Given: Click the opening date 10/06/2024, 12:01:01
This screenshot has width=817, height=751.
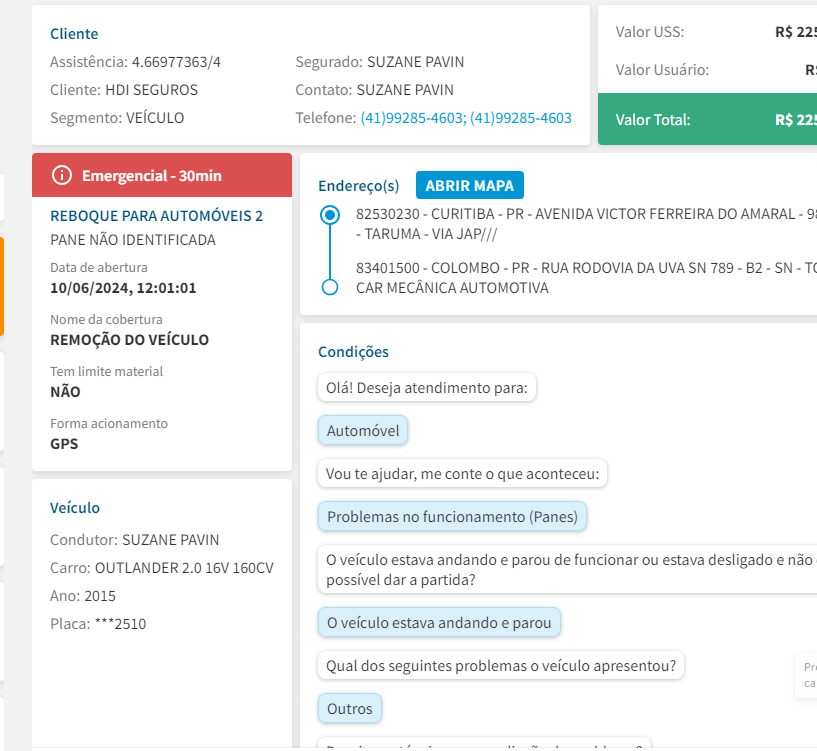Looking at the screenshot, I should (x=123, y=288).
